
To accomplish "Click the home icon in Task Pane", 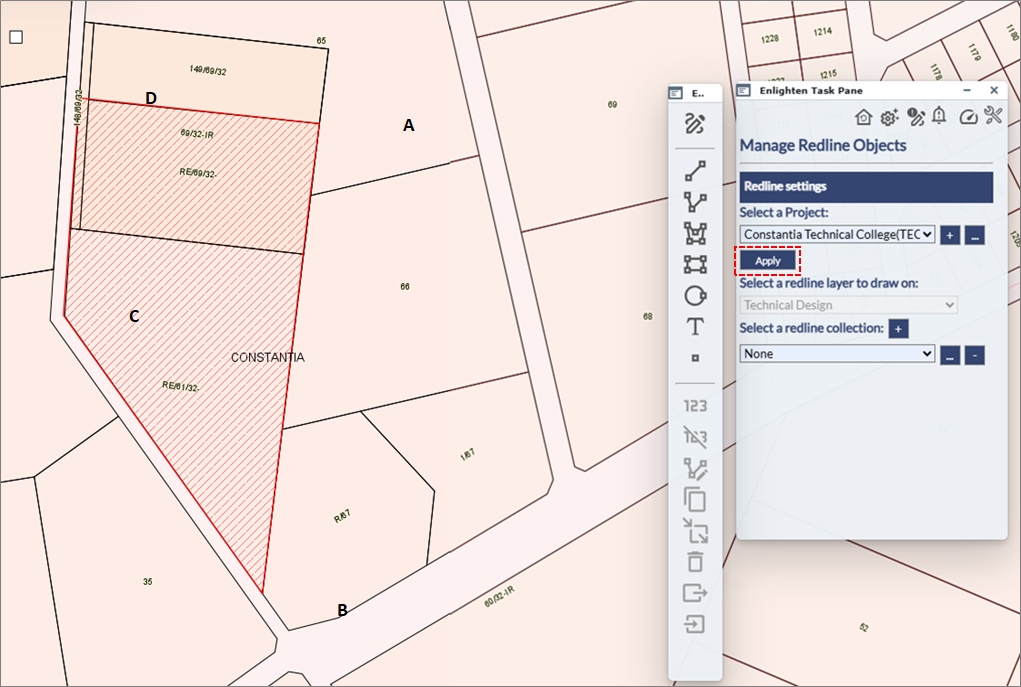I will pyautogui.click(x=863, y=117).
